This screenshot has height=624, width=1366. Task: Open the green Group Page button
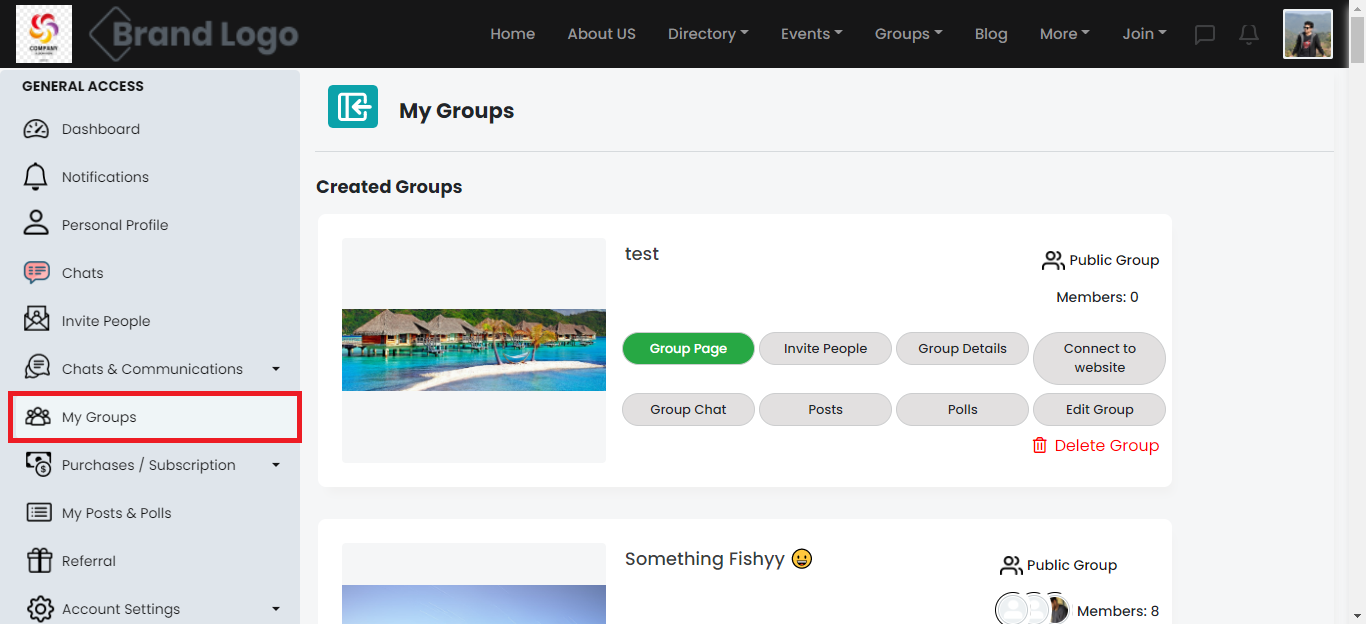[x=688, y=349]
